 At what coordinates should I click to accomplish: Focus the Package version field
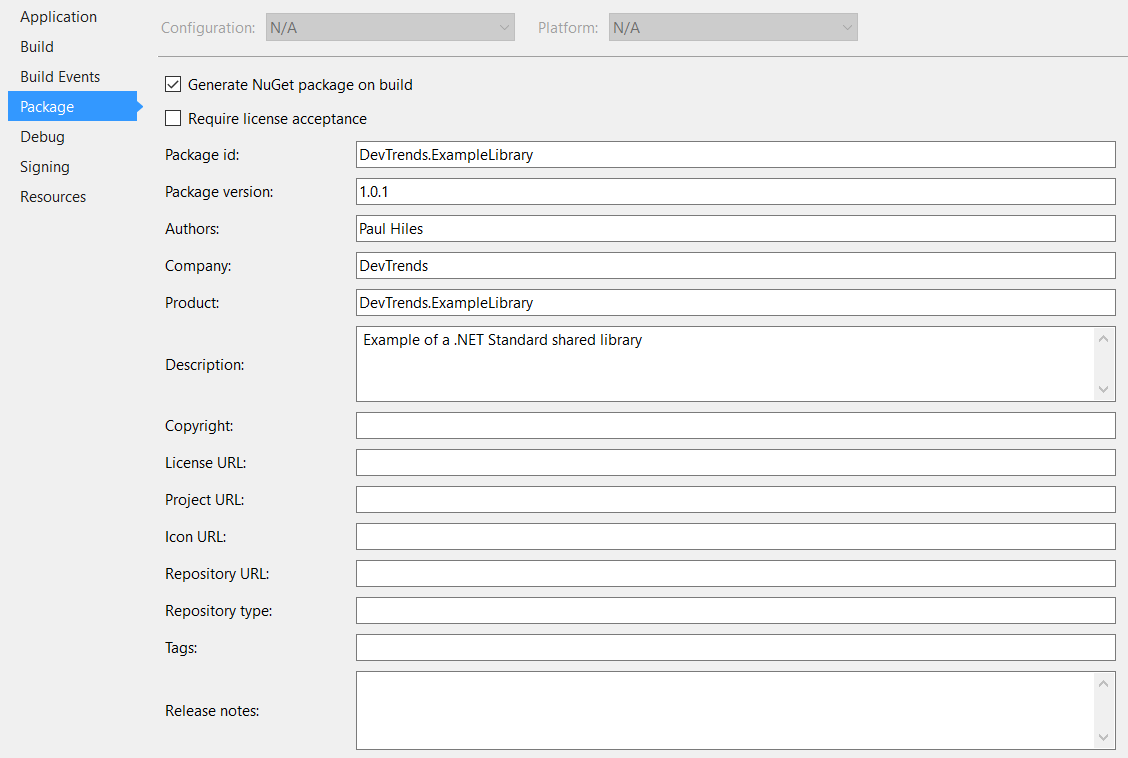point(735,191)
